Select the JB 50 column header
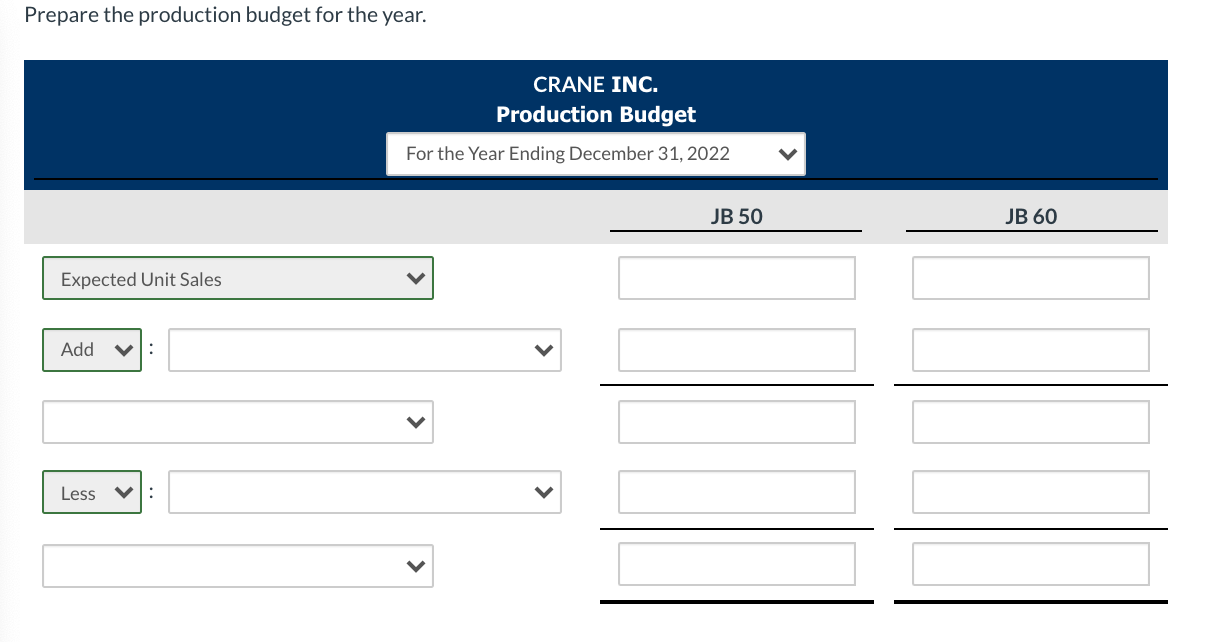 tap(736, 216)
